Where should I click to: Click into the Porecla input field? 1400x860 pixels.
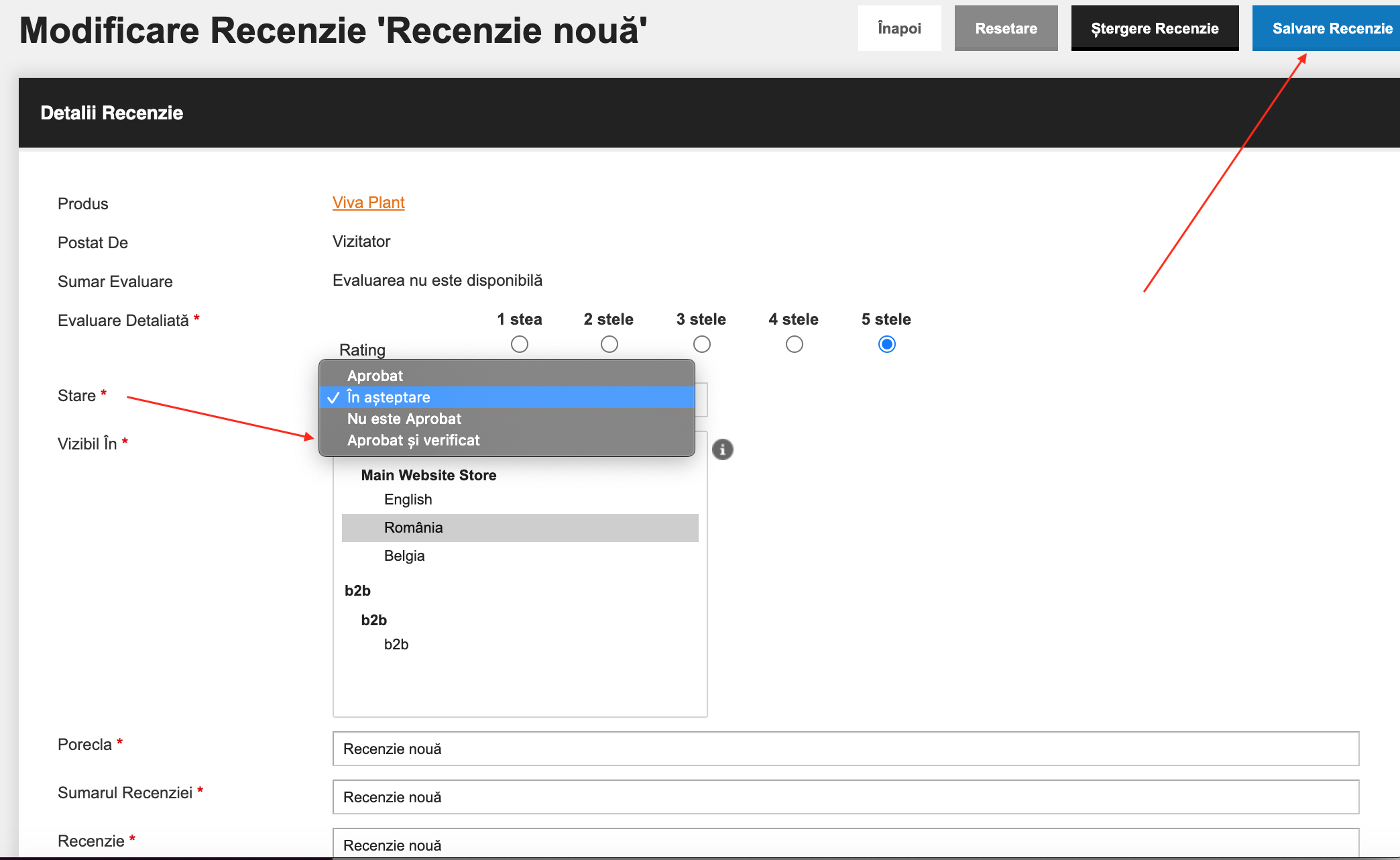pyautogui.click(x=845, y=749)
